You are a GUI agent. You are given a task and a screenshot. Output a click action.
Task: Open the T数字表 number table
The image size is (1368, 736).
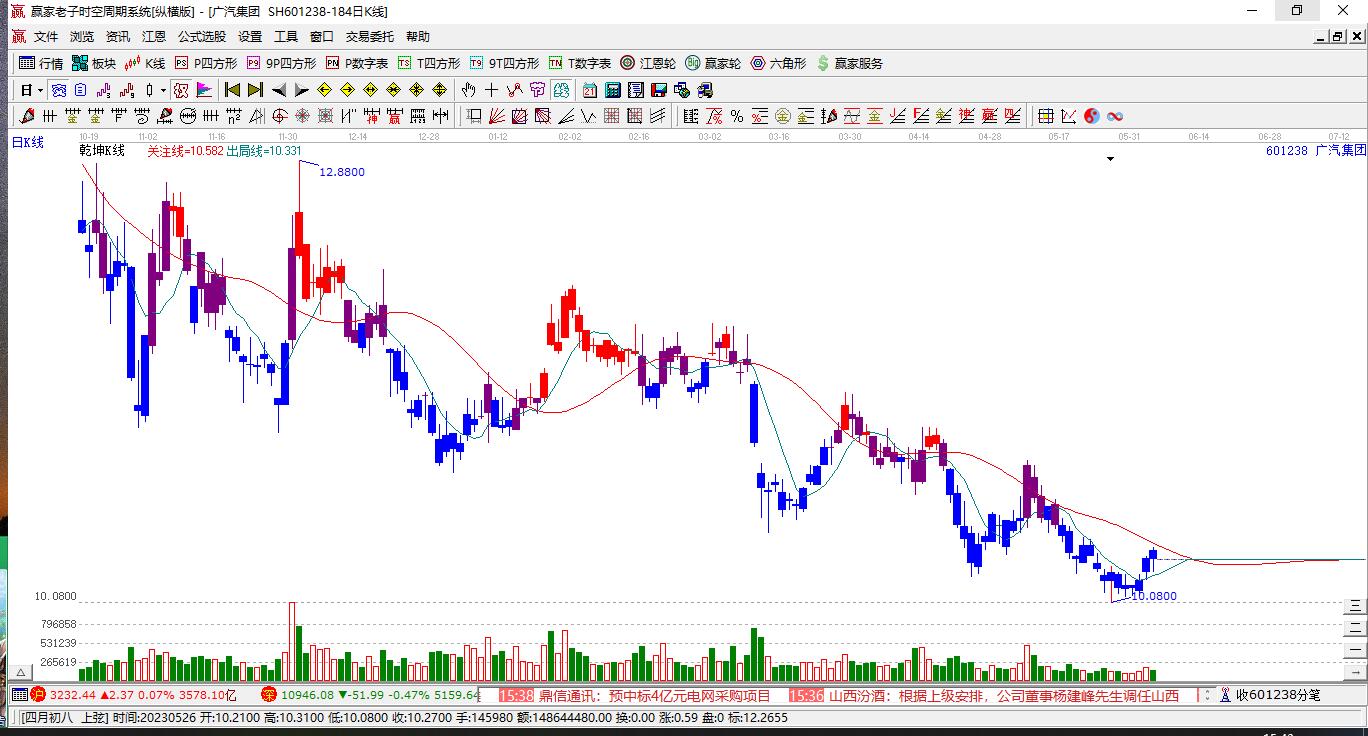[x=579, y=63]
